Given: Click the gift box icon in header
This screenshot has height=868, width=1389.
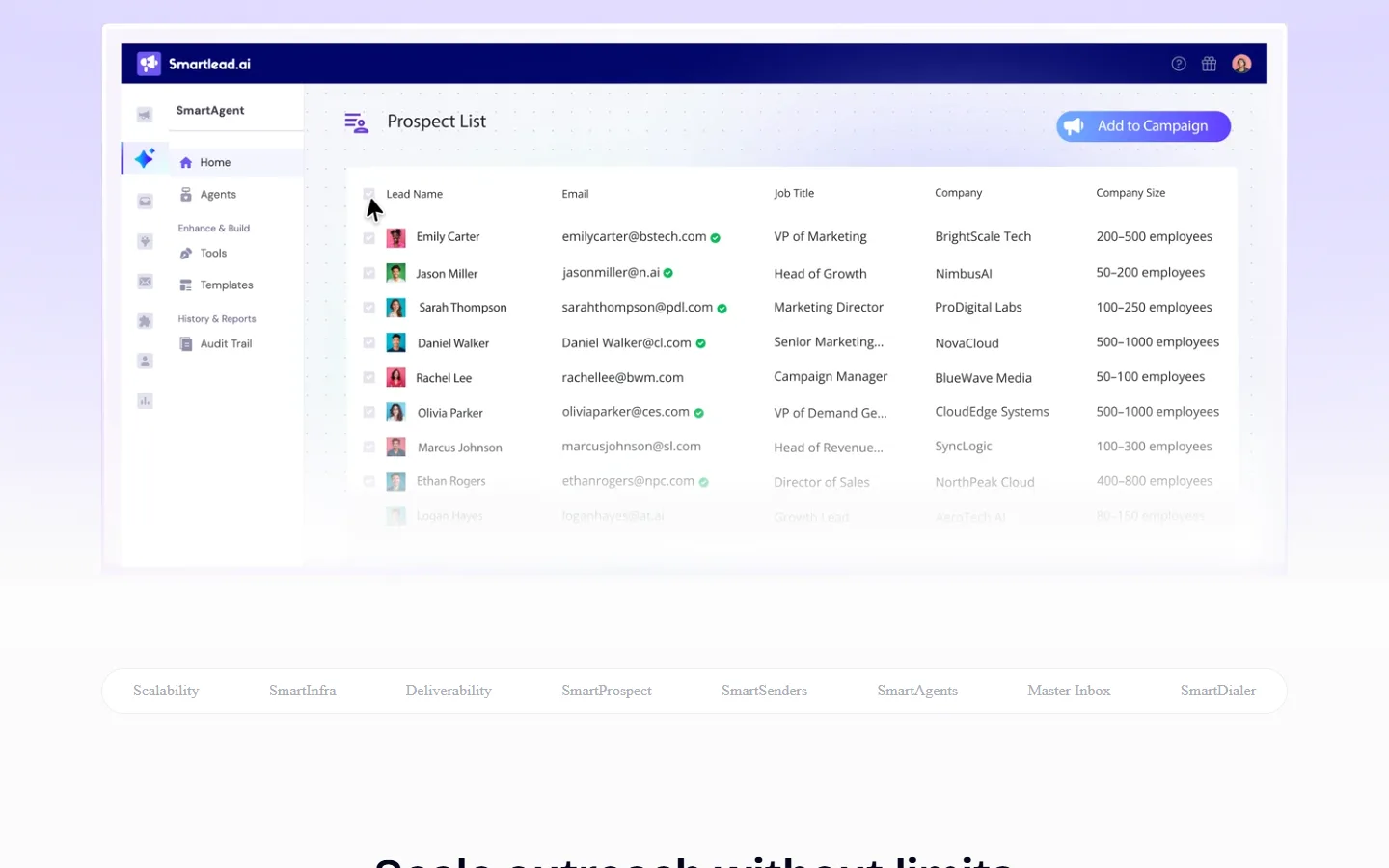Looking at the screenshot, I should click(1209, 64).
